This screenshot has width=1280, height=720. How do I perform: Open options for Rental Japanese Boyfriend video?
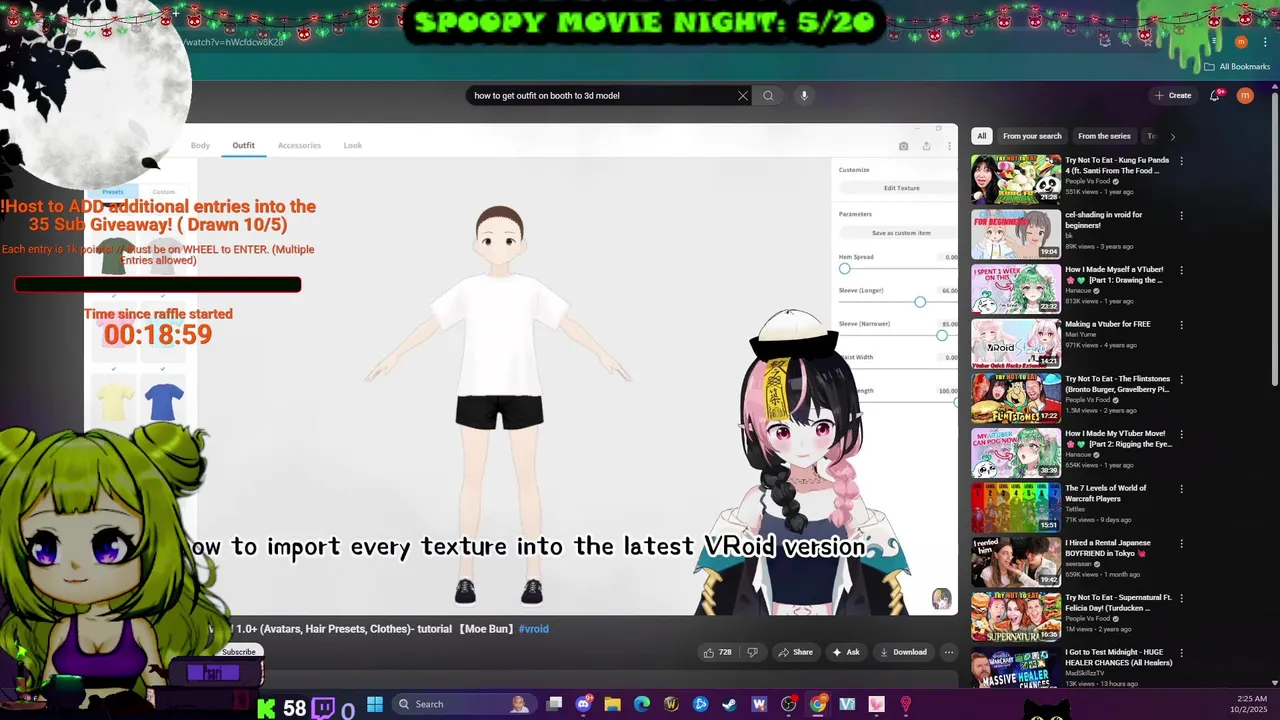coord(1181,544)
